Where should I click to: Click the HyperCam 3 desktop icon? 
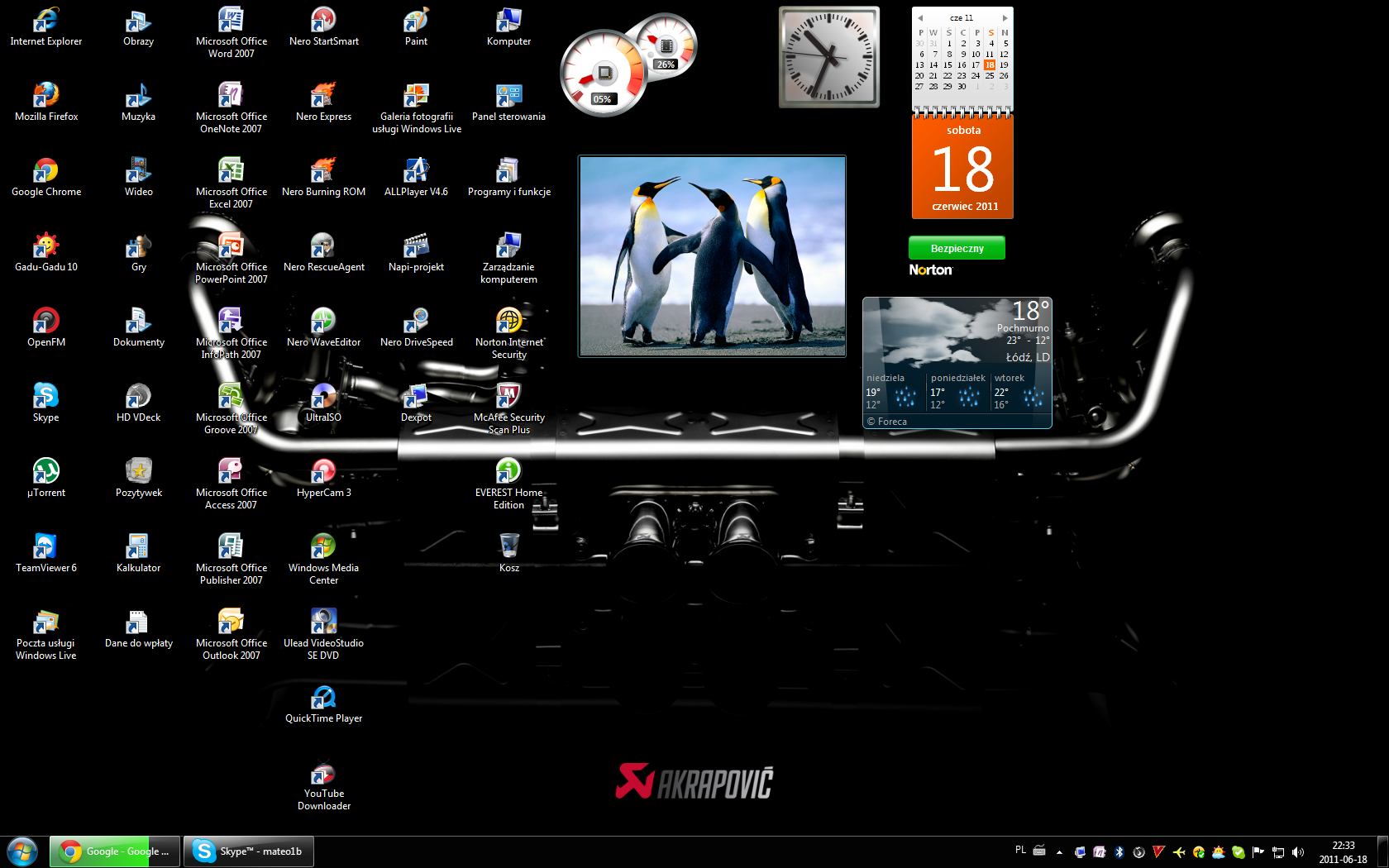click(x=324, y=479)
